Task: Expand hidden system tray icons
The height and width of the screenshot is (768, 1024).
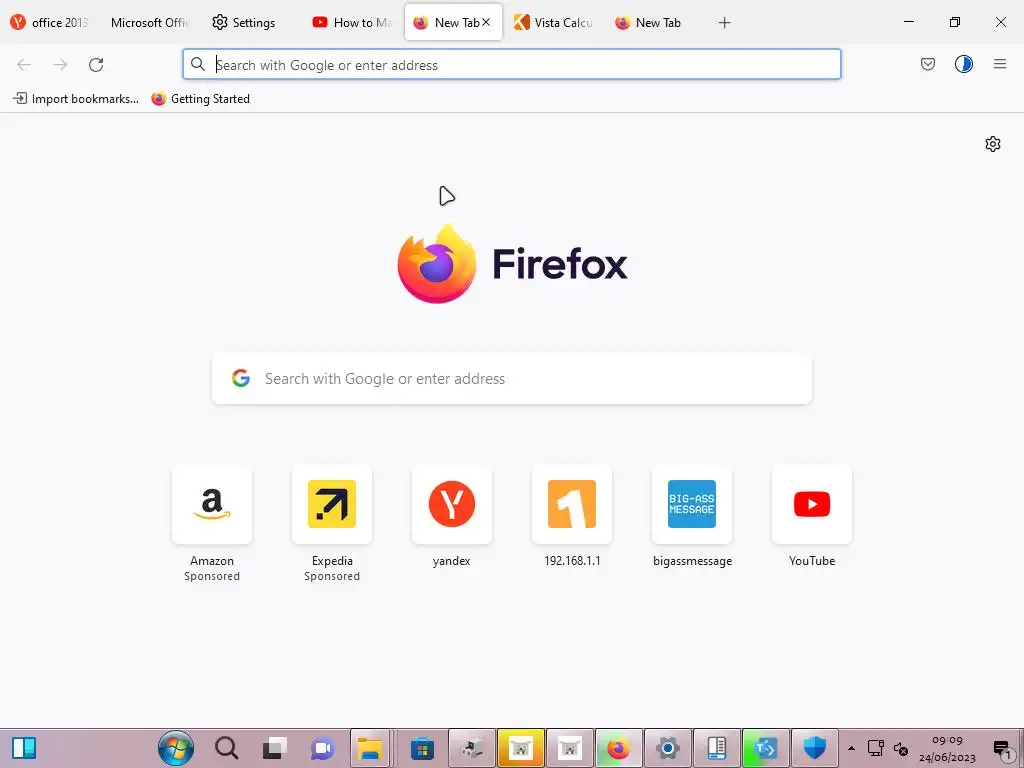Action: pyautogui.click(x=851, y=748)
